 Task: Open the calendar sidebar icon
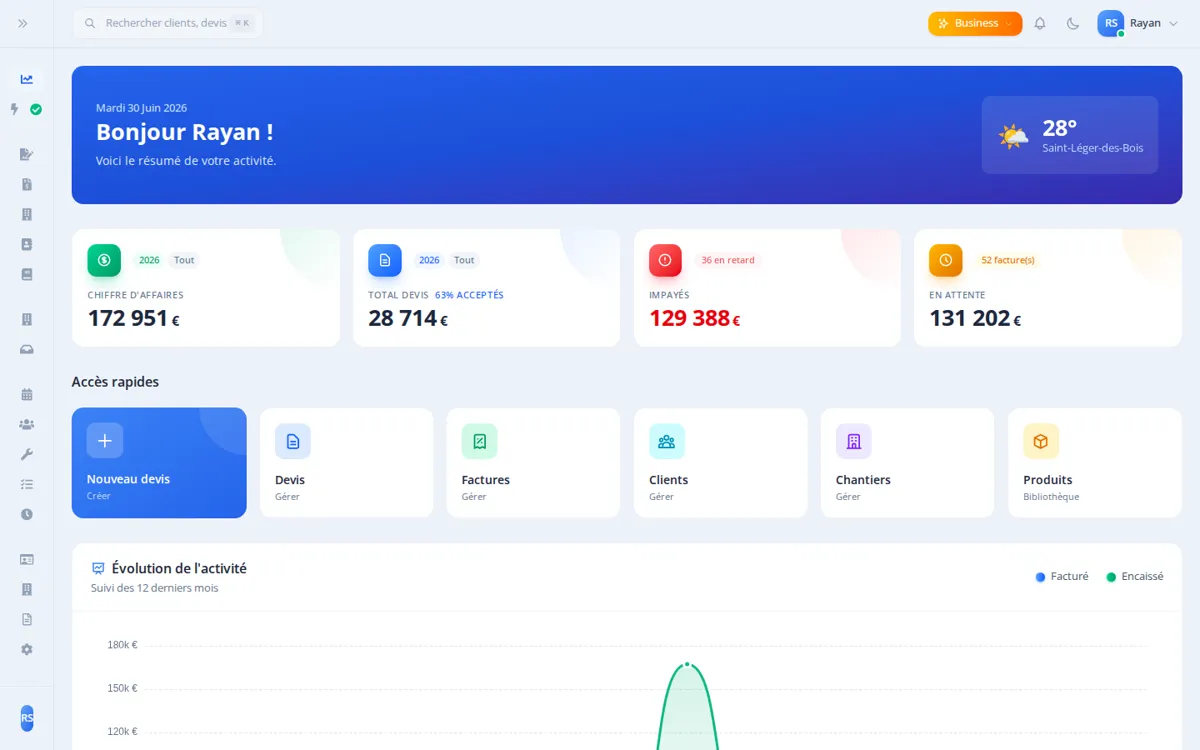coord(27,394)
